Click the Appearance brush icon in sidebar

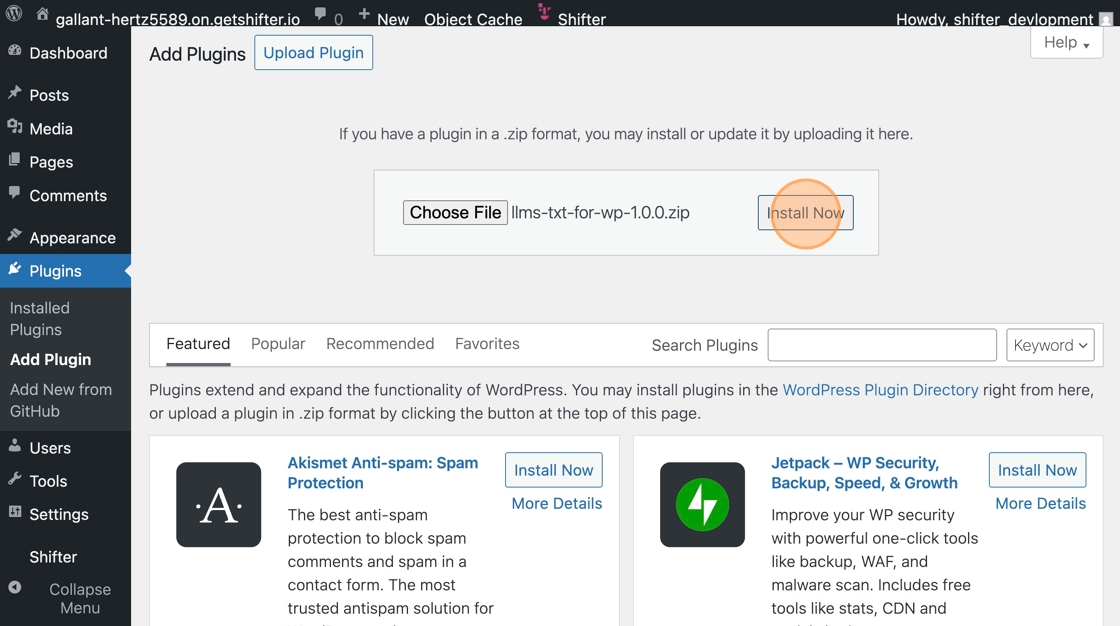[14, 235]
